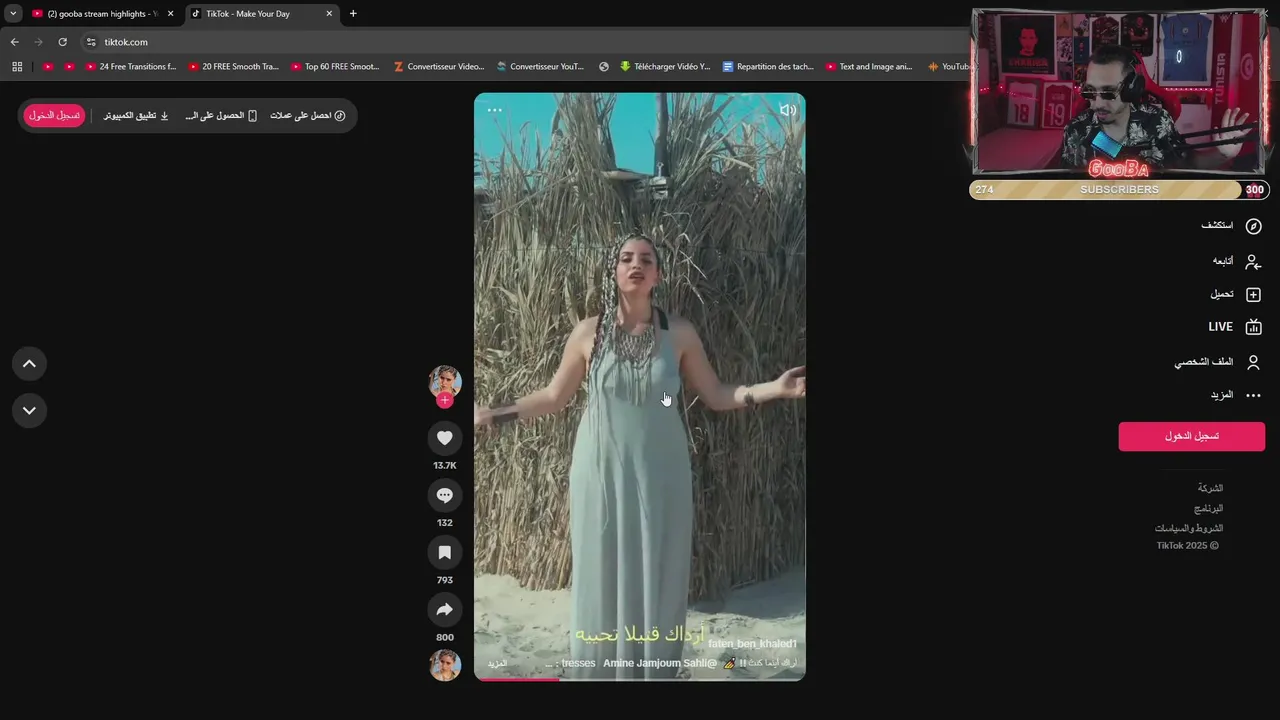This screenshot has width=1280, height=720.
Task: Open bookmark Text and Image ani...
Action: (869, 67)
